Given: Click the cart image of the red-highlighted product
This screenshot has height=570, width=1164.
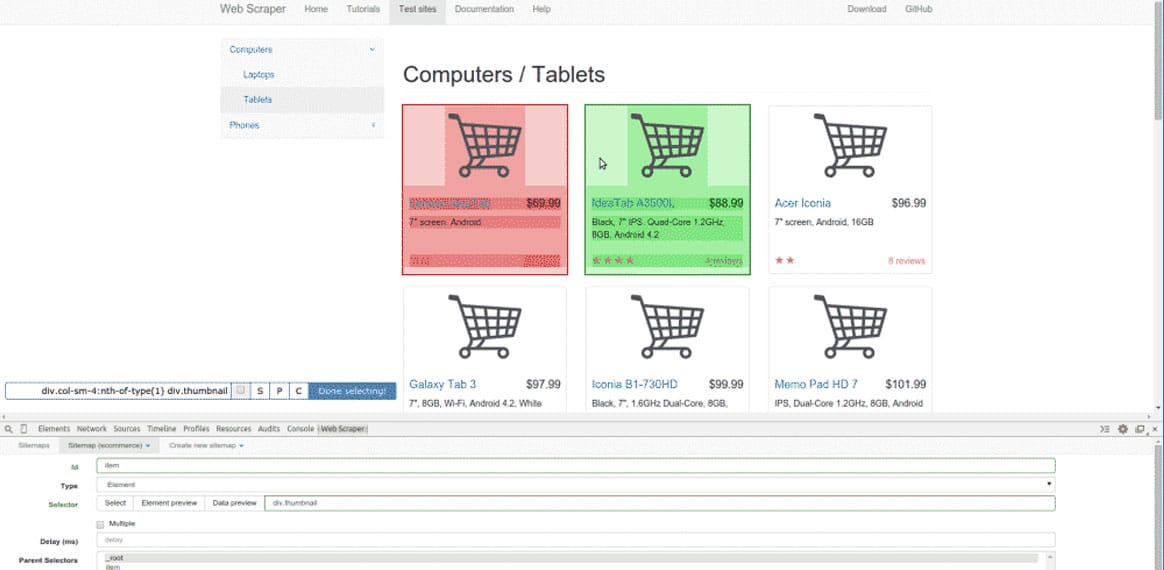Looking at the screenshot, I should (x=485, y=145).
